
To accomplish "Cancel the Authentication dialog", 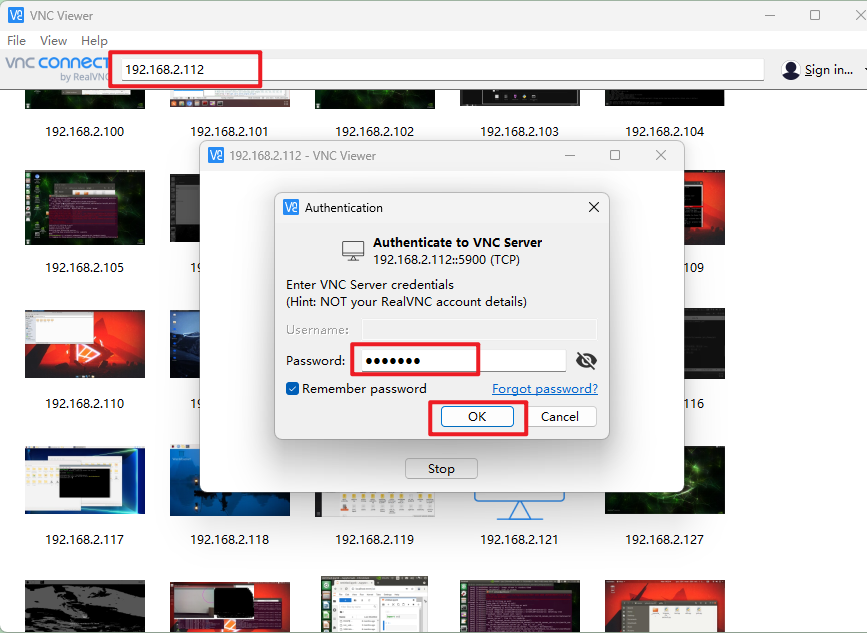I will (x=560, y=417).
